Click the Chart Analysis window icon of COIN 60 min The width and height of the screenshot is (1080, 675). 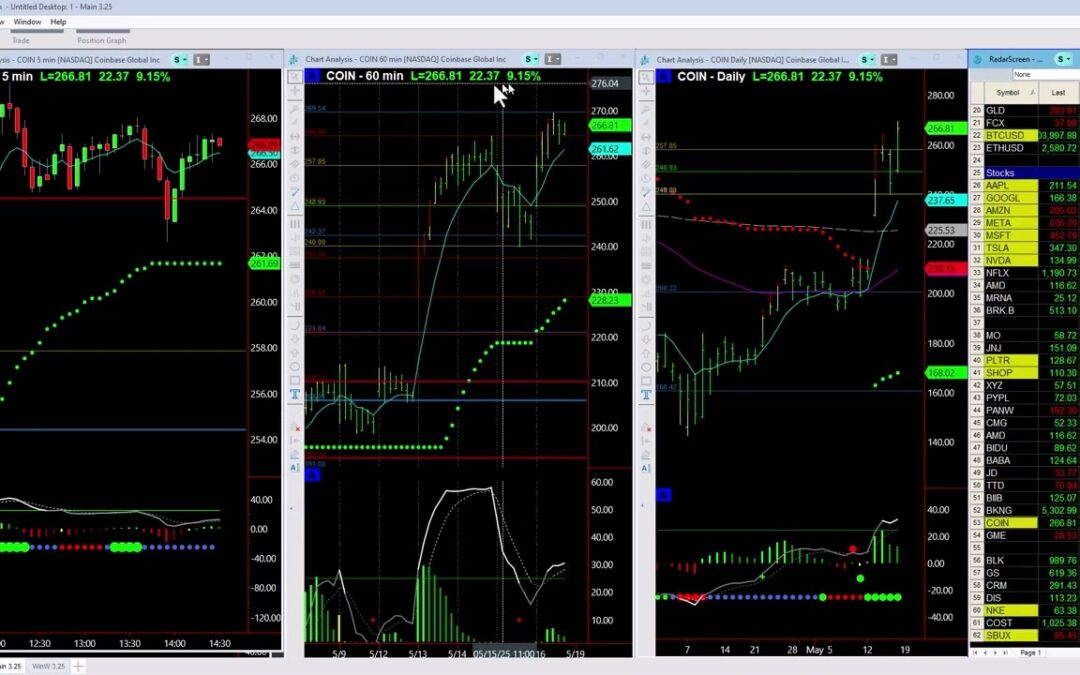[293, 60]
